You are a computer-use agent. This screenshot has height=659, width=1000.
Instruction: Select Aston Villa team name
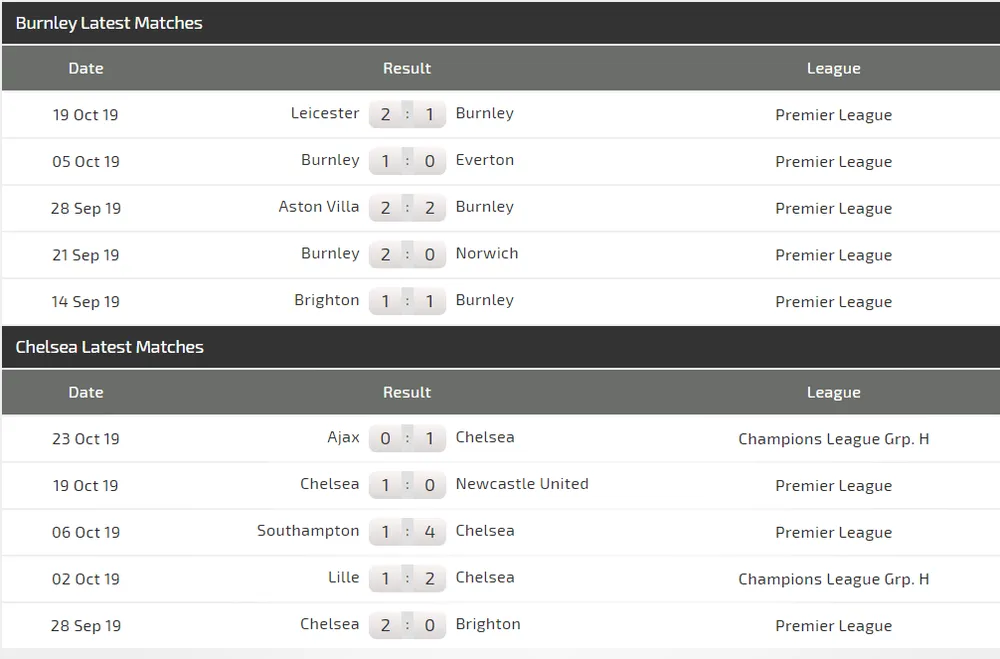pyautogui.click(x=318, y=207)
